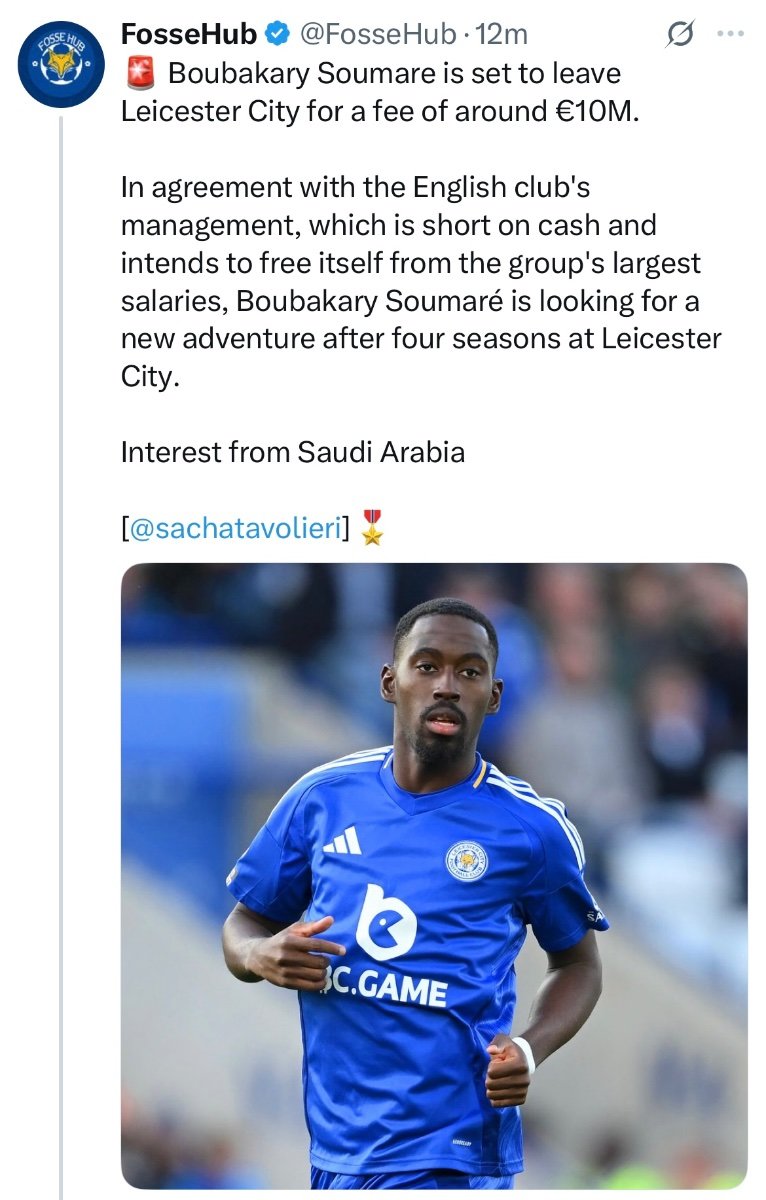766x1200 pixels.
Task: Tap the white wristband in the photo
Action: [x=524, y=1054]
